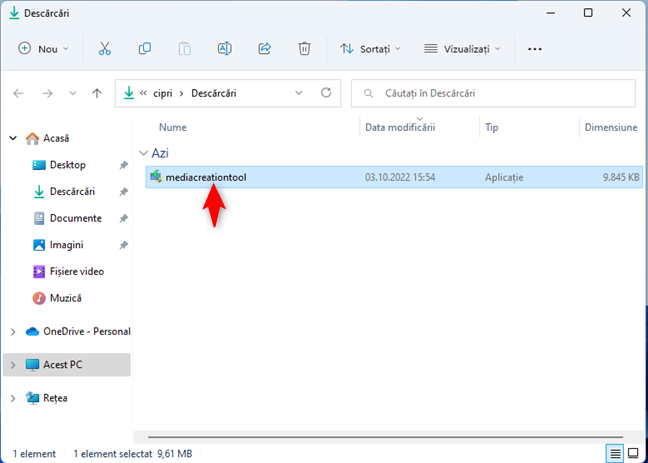
Task: Open the Nou (New) menu
Action: (x=43, y=49)
